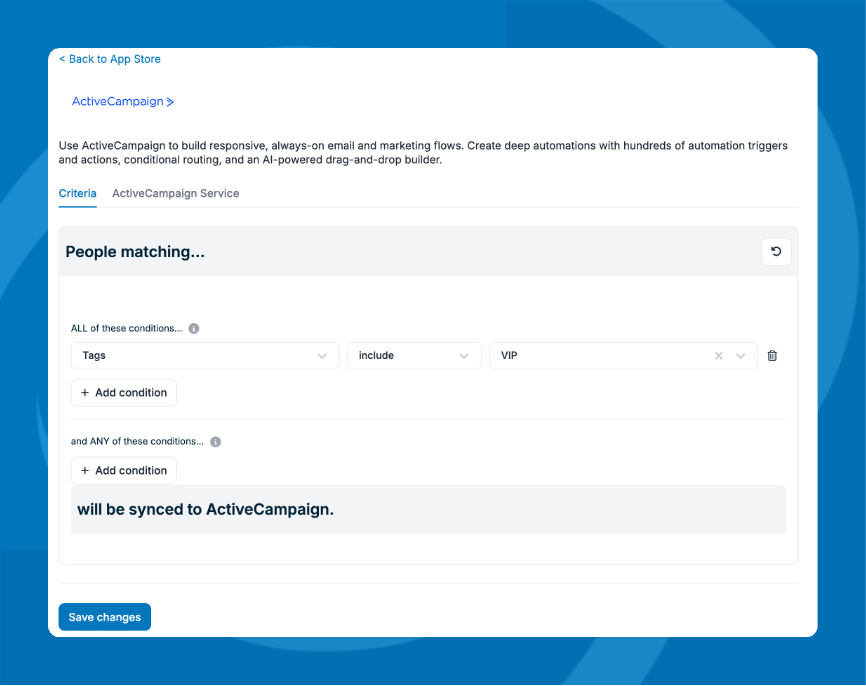Screen dimensions: 866x686
Task: Add condition under ANY of these conditions
Action: [124, 471]
